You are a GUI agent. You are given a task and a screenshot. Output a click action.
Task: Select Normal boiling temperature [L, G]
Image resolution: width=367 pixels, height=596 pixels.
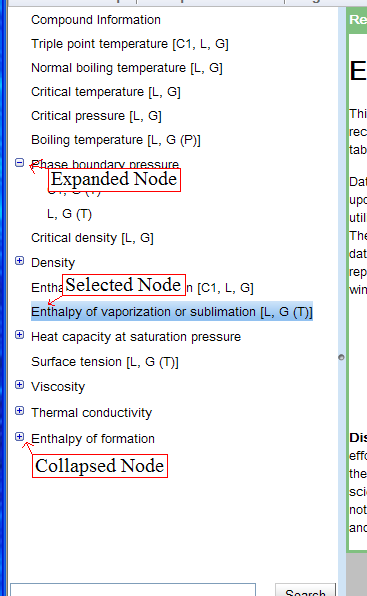pos(127,68)
